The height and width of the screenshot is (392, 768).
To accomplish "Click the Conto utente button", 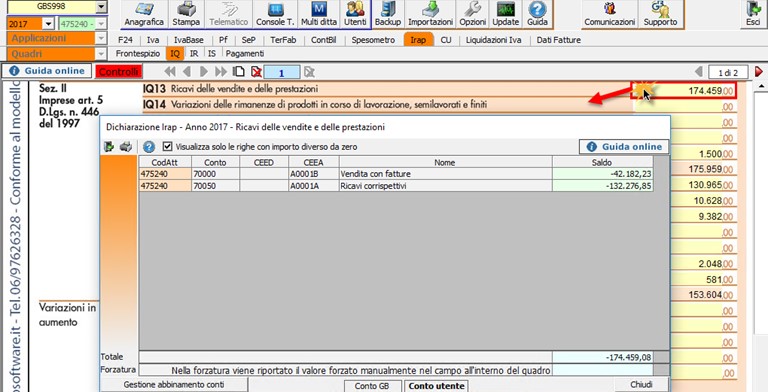I will 436,386.
